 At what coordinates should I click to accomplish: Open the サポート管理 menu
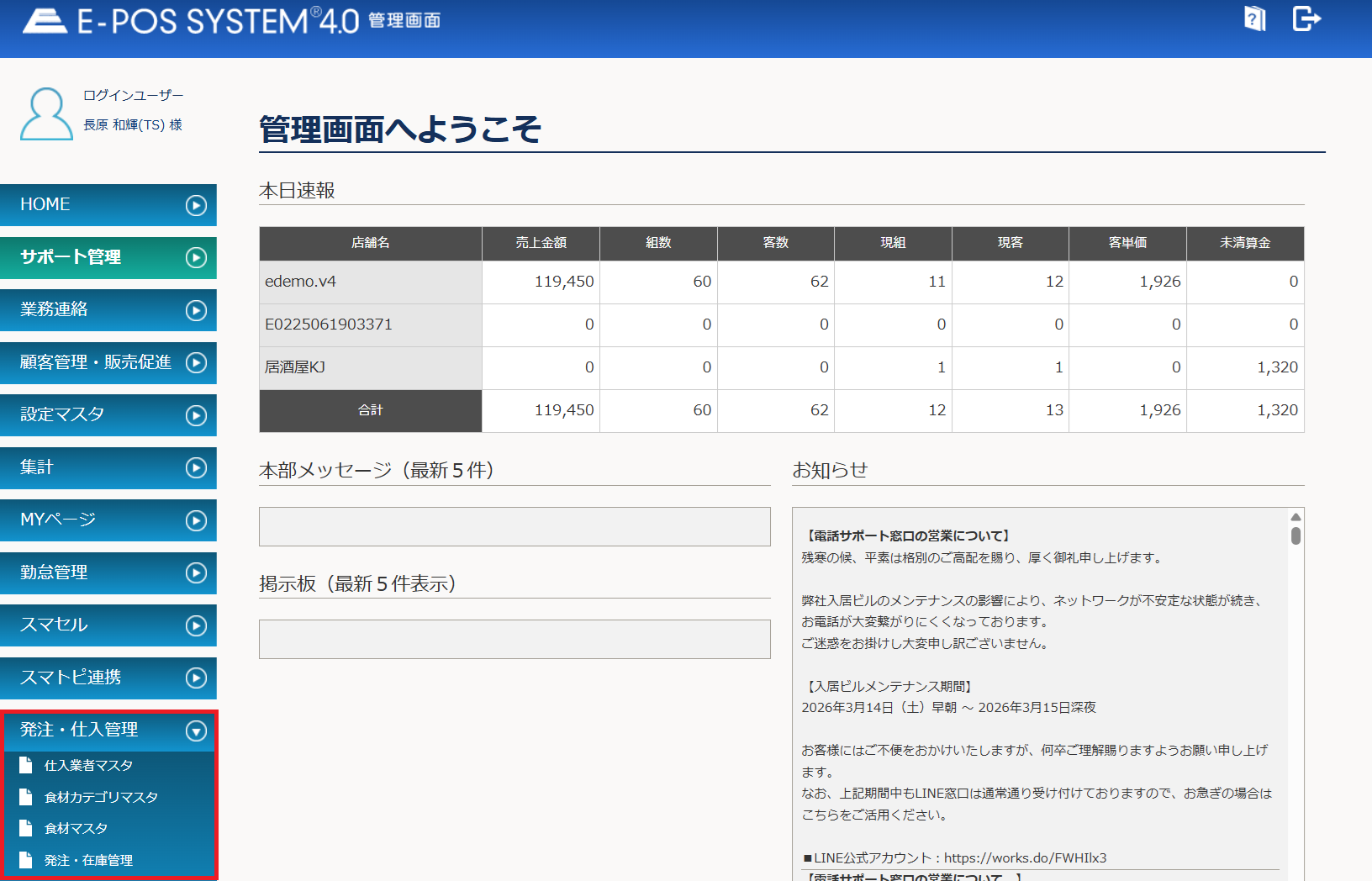(x=108, y=258)
